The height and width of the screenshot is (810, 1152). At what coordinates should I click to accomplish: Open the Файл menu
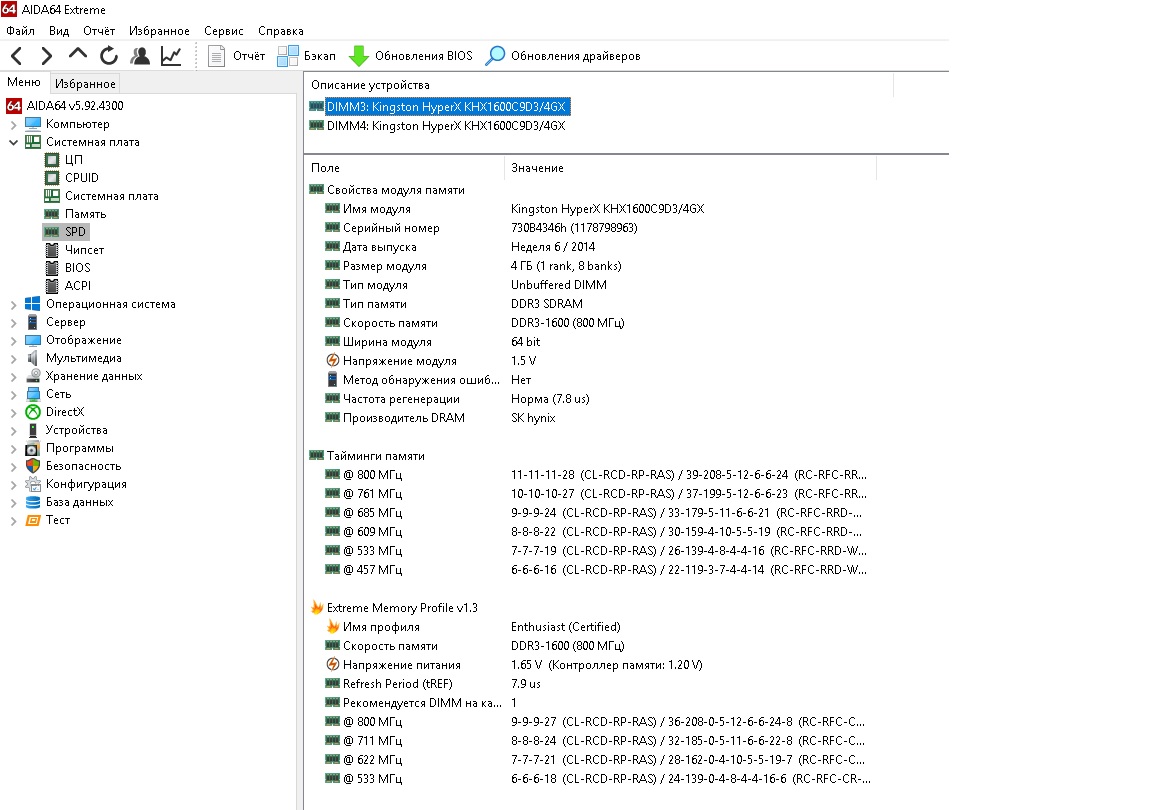tap(21, 31)
